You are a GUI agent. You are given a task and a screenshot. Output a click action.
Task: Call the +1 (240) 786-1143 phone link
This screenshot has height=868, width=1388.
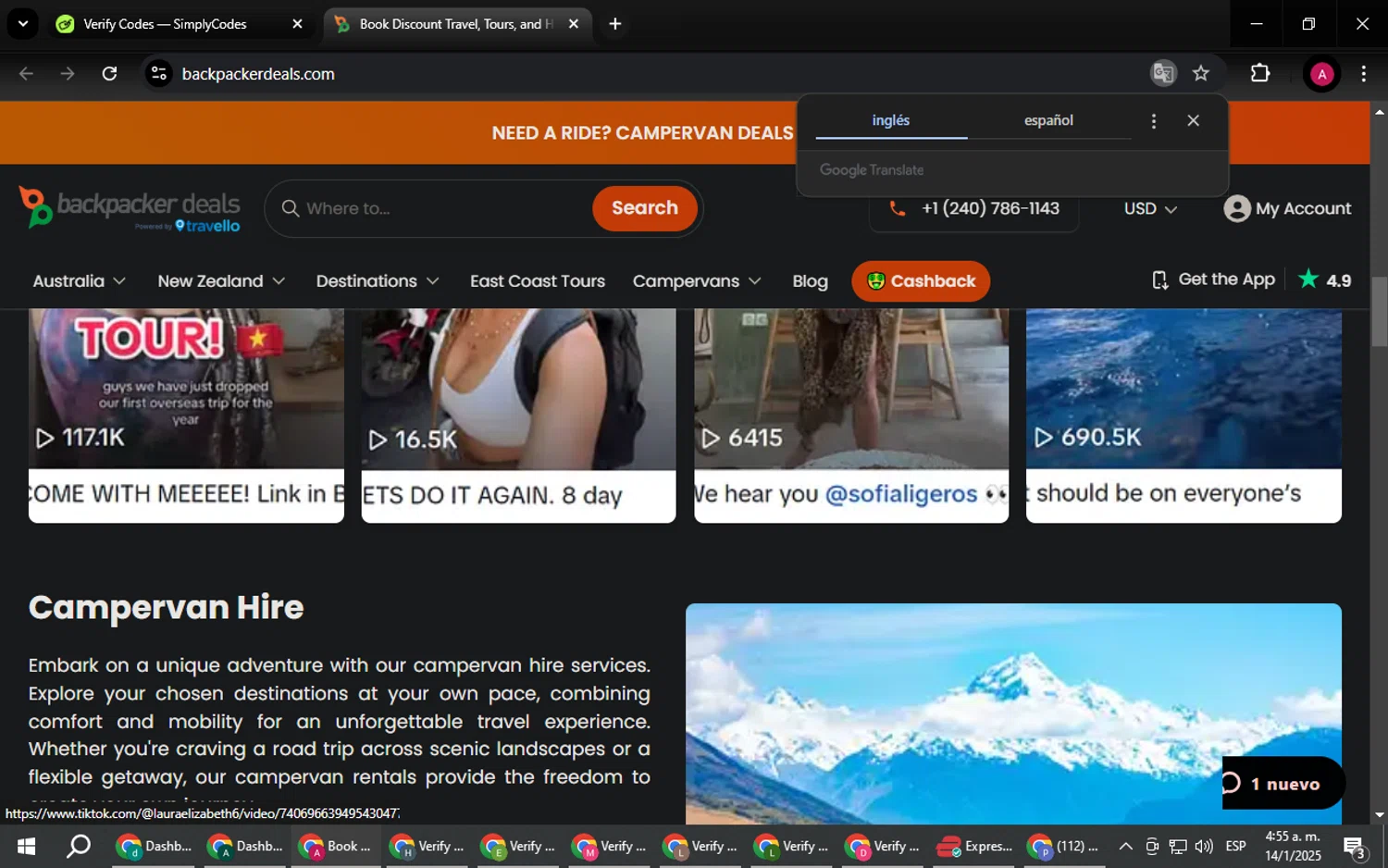coord(974,208)
